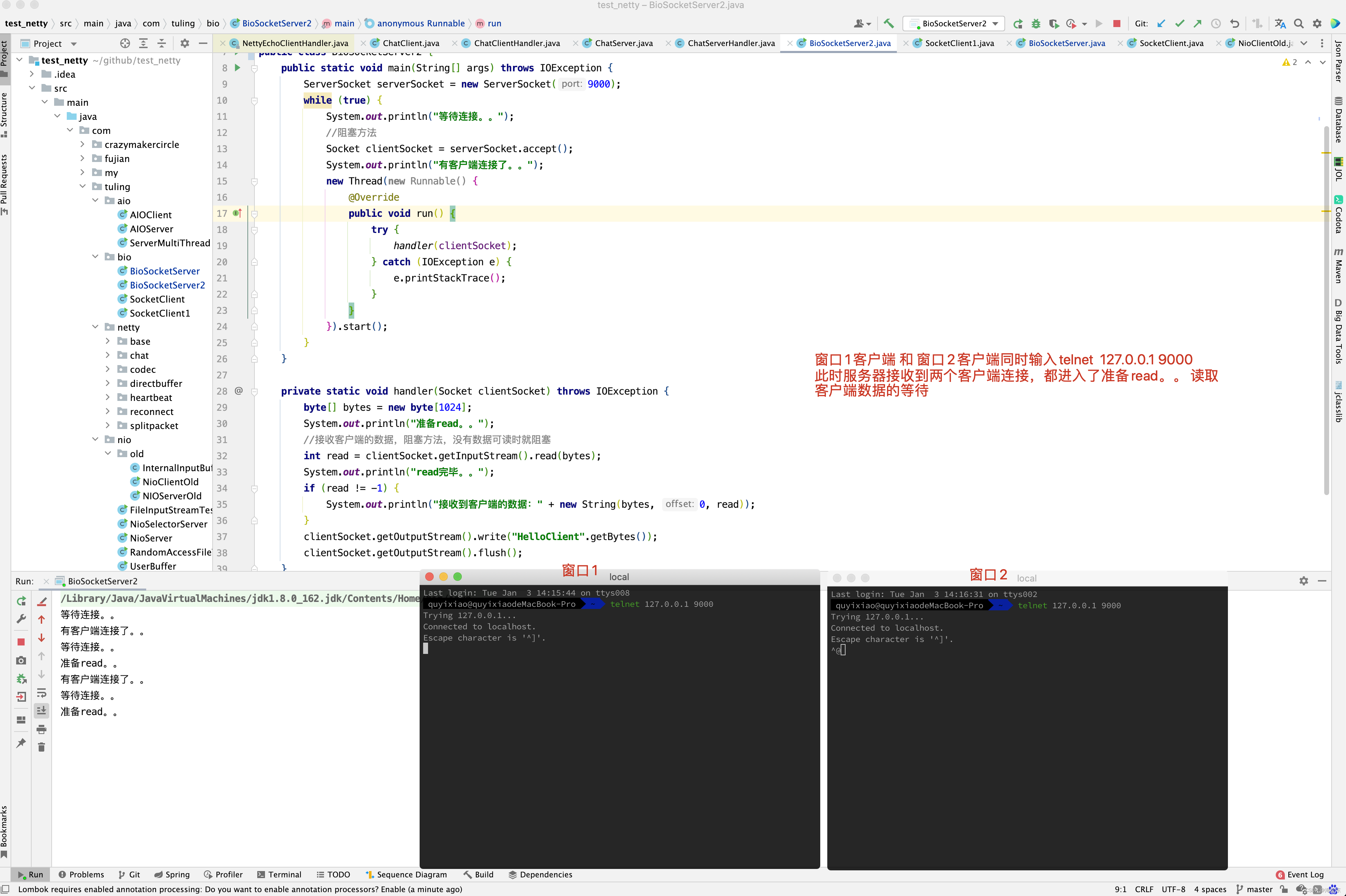
Task: Click the wrench icon in Run panel
Action: [21, 619]
